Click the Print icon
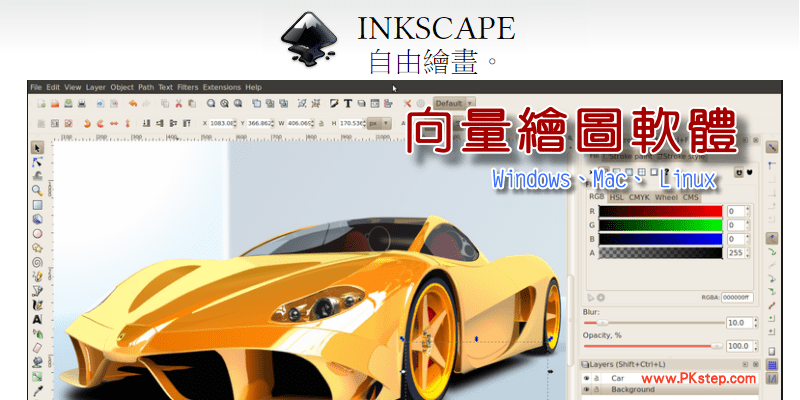The image size is (800, 400). pos(82,104)
